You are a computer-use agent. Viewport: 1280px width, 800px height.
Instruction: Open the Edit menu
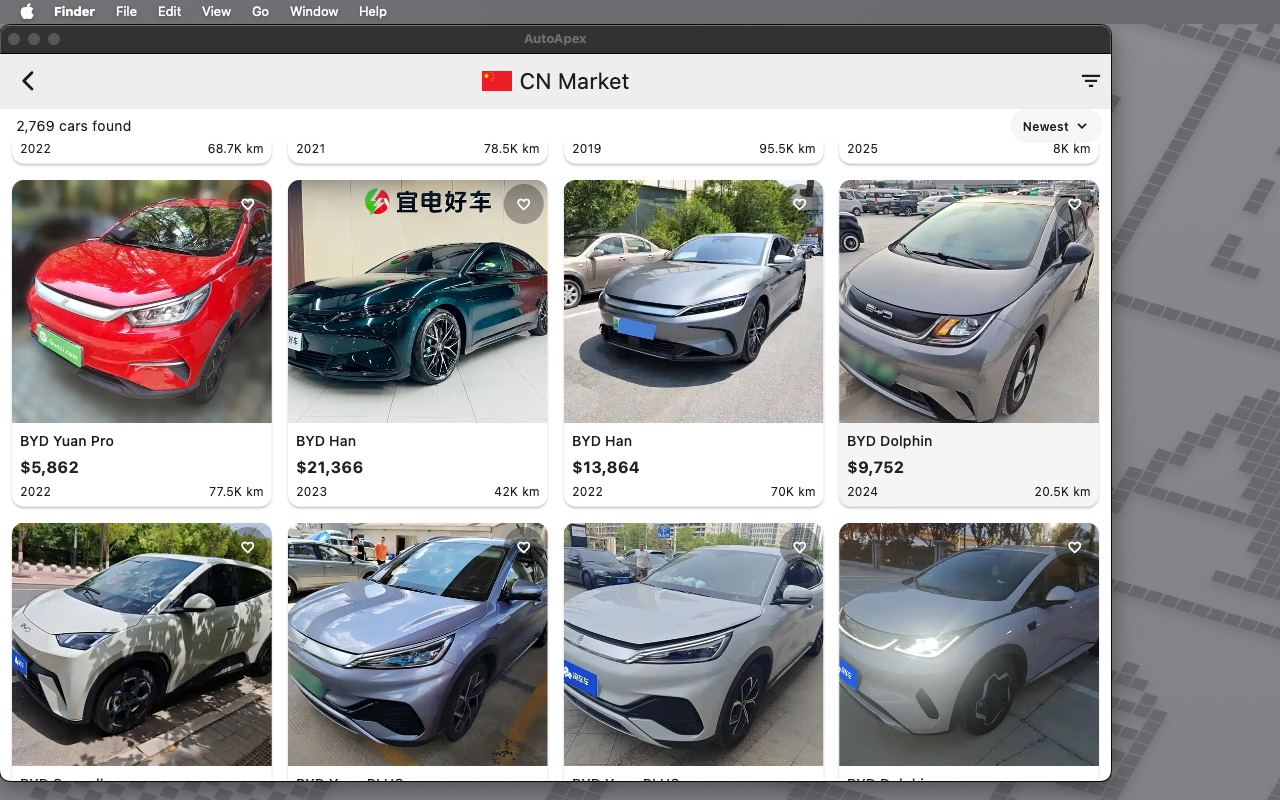coord(170,11)
